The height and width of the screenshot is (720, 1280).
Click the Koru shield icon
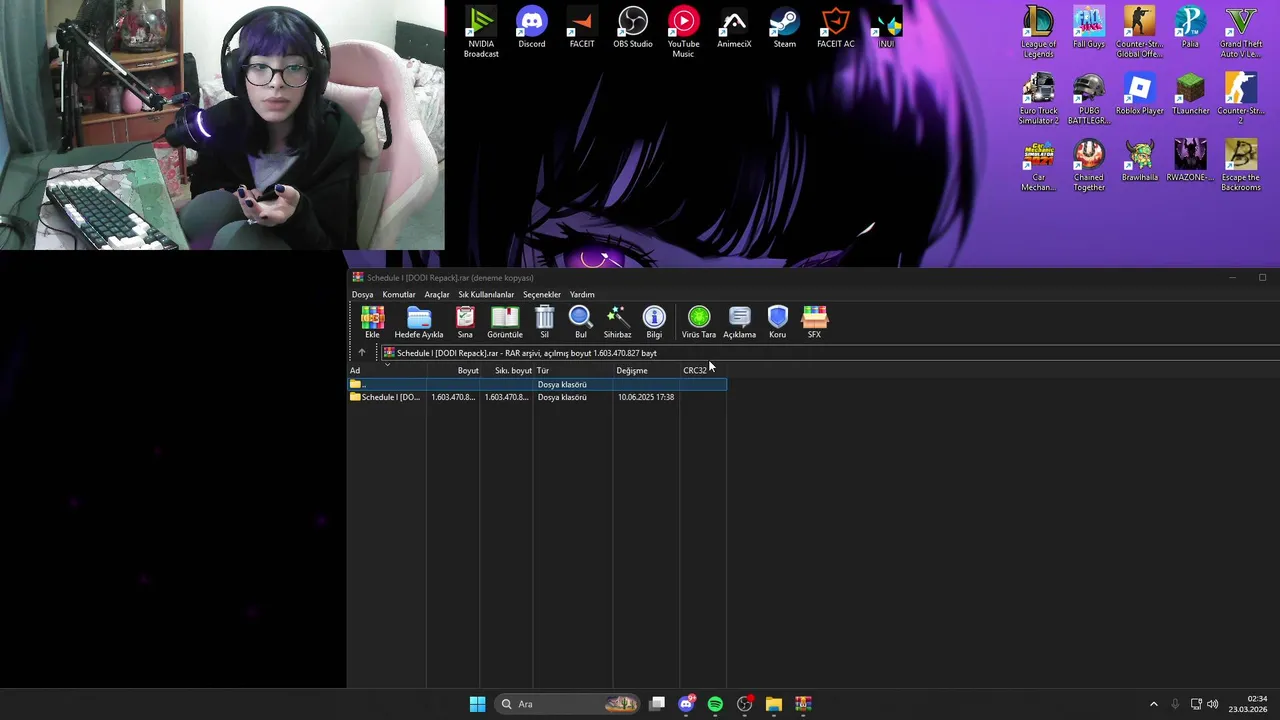(778, 322)
